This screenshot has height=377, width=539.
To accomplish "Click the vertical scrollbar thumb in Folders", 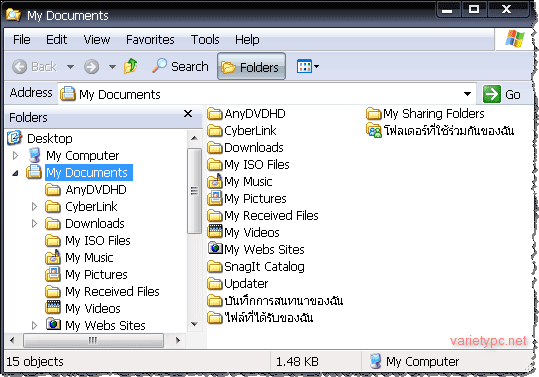I will [x=194, y=191].
